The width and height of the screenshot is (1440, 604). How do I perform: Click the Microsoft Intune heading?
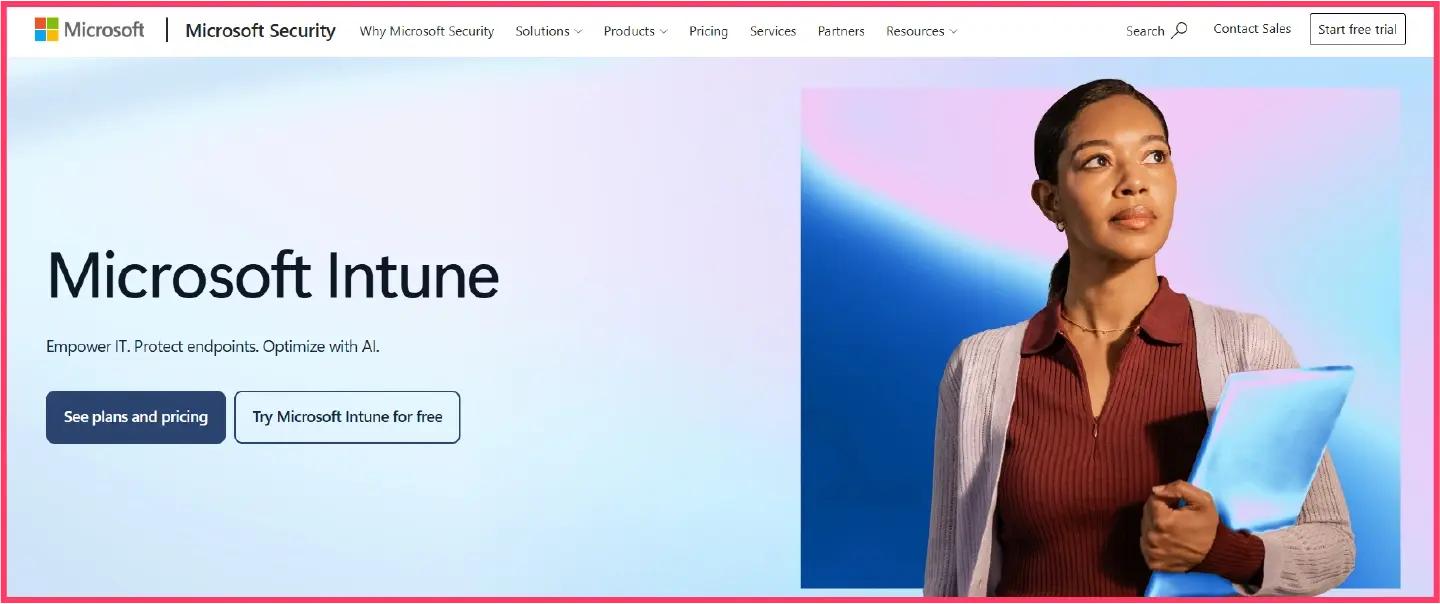(x=273, y=275)
